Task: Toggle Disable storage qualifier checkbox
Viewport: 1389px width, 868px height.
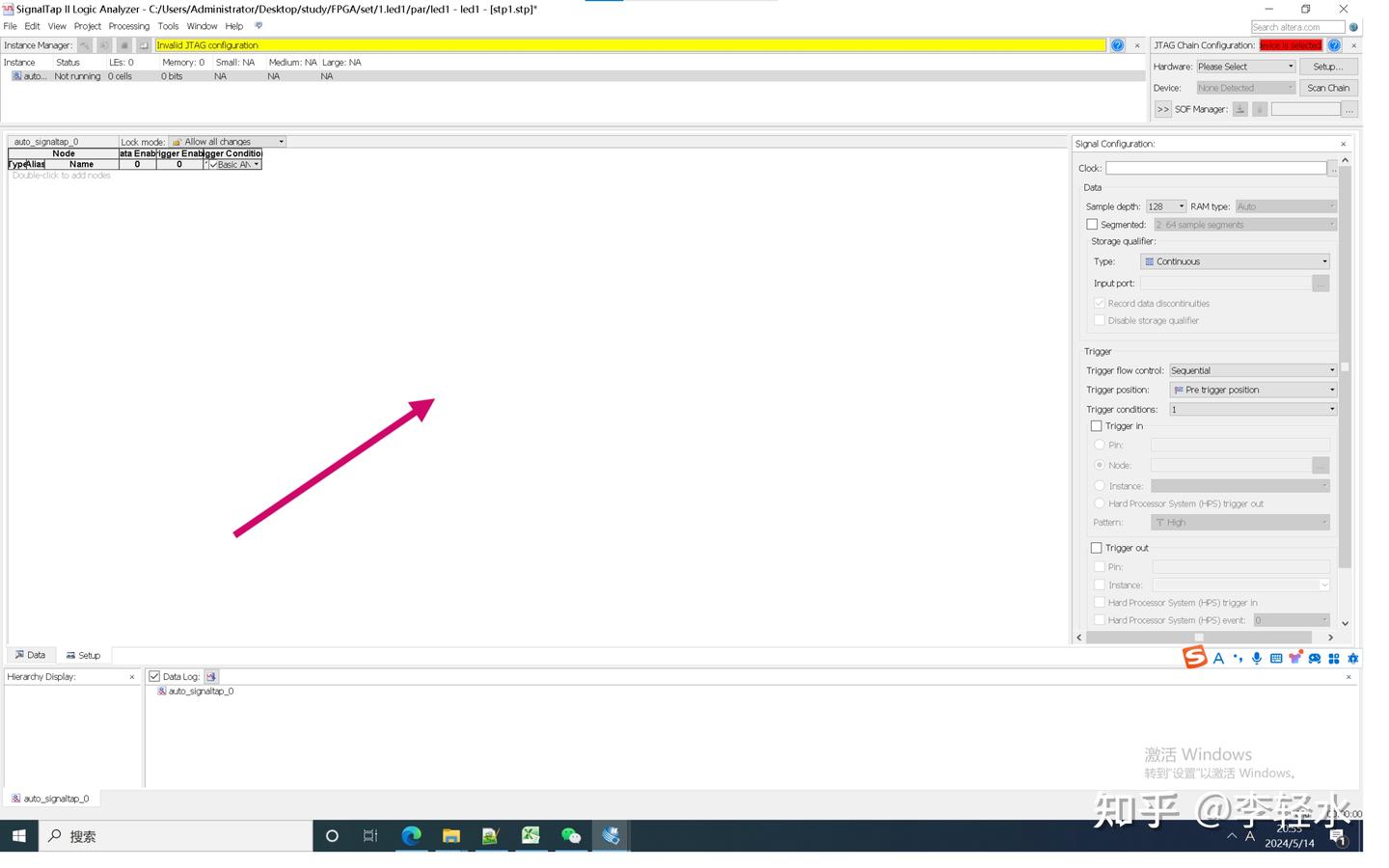Action: pyautogui.click(x=1100, y=321)
